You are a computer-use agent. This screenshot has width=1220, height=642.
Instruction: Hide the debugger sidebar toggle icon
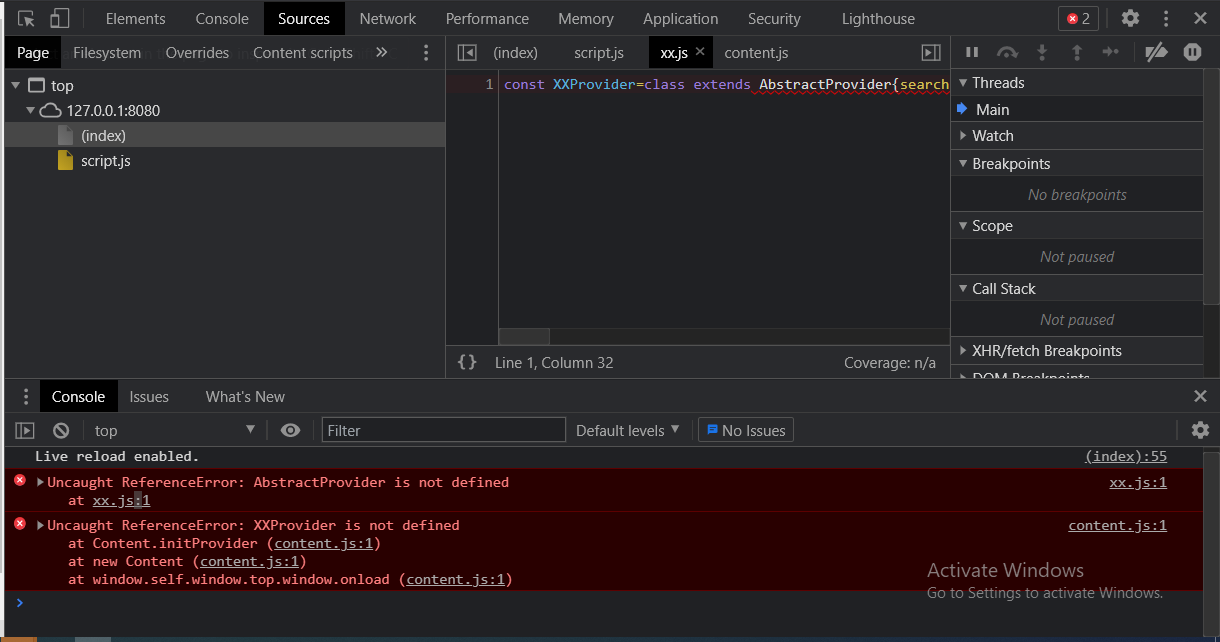tap(930, 52)
